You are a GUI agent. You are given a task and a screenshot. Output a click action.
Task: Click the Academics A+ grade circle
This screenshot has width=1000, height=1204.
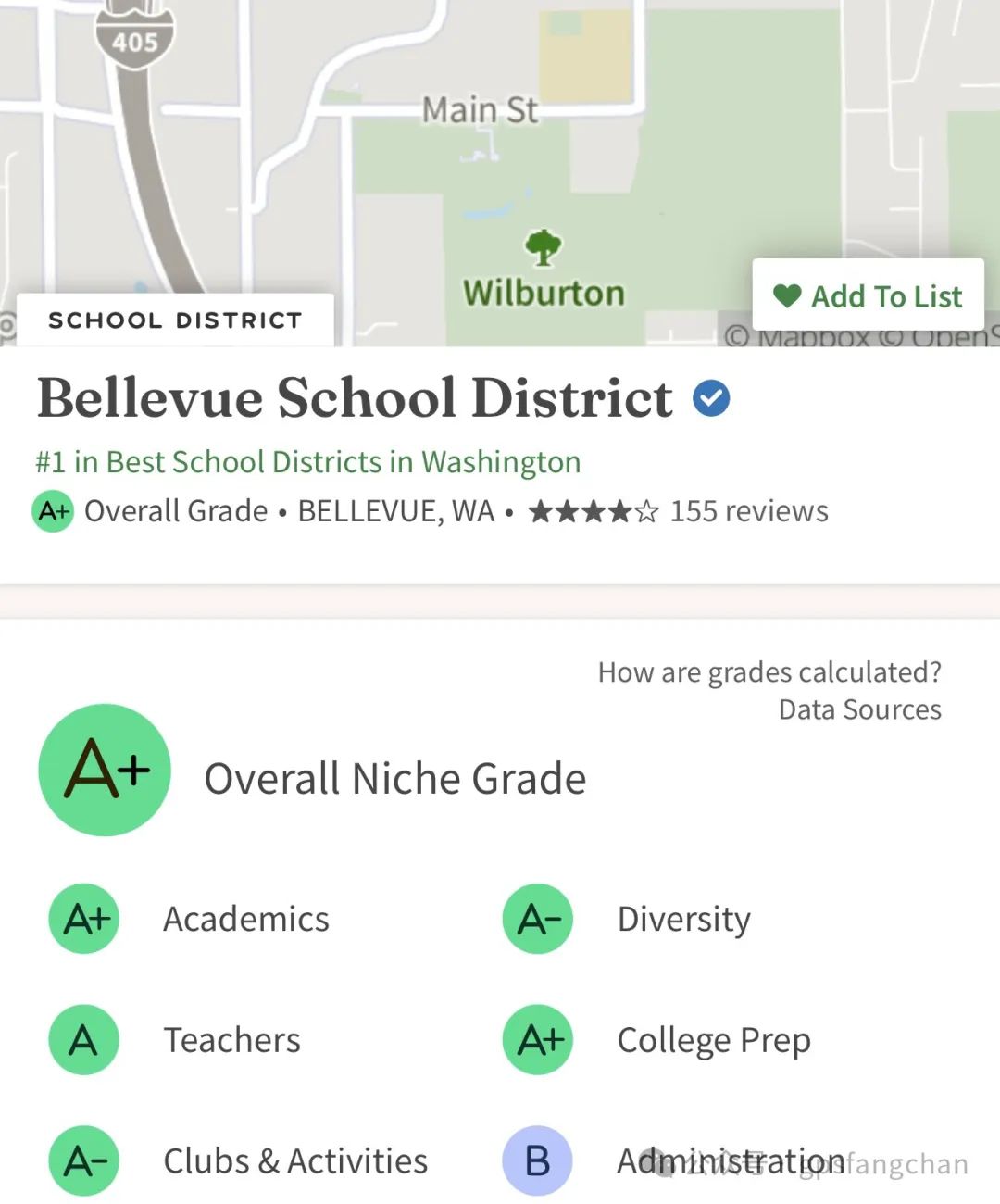tap(84, 919)
